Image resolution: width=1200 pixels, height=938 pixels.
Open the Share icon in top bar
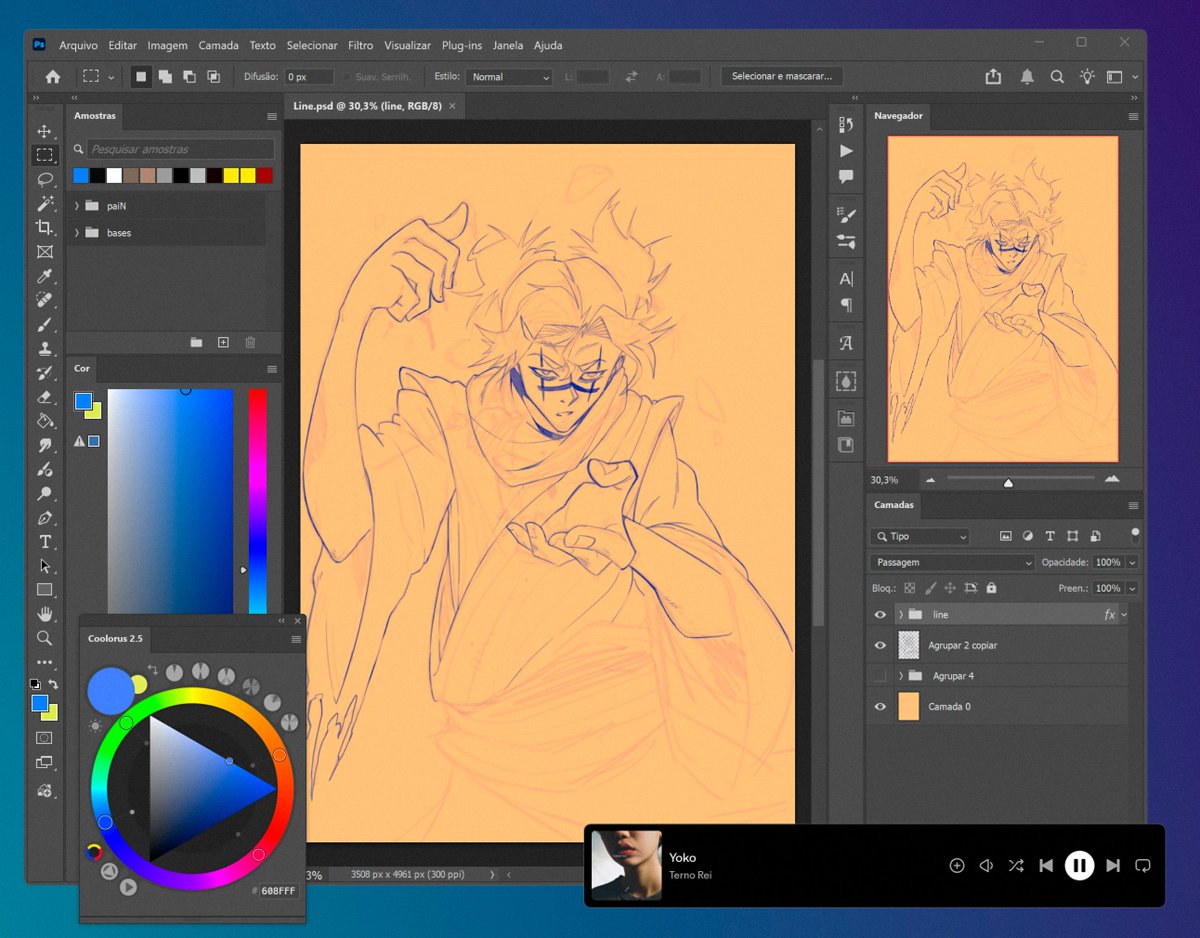(993, 77)
